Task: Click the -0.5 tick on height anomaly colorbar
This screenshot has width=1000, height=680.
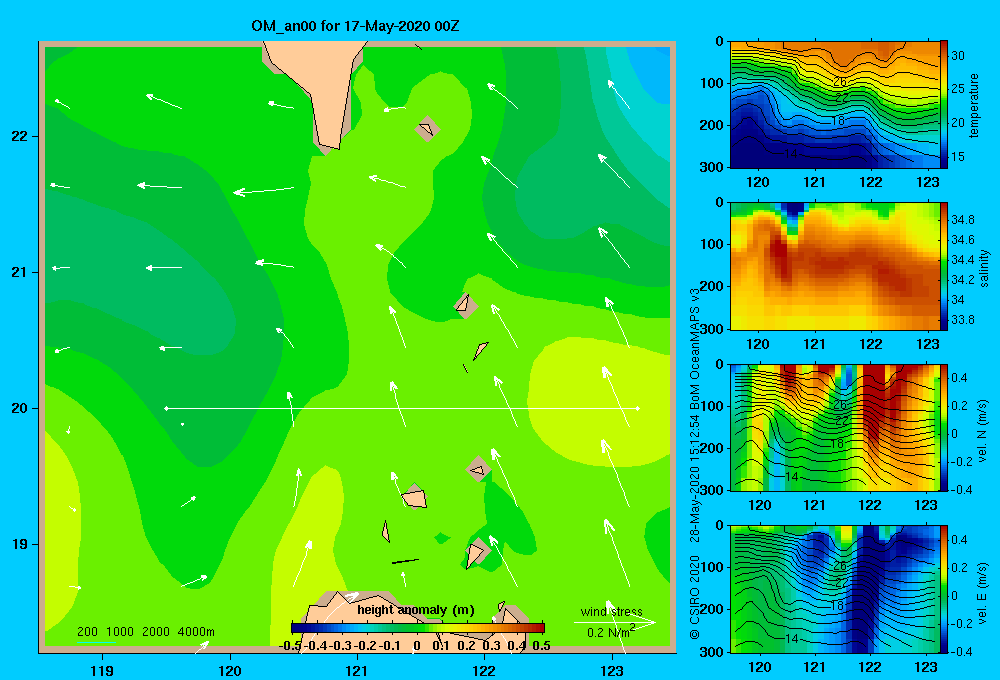Action: click(x=290, y=646)
